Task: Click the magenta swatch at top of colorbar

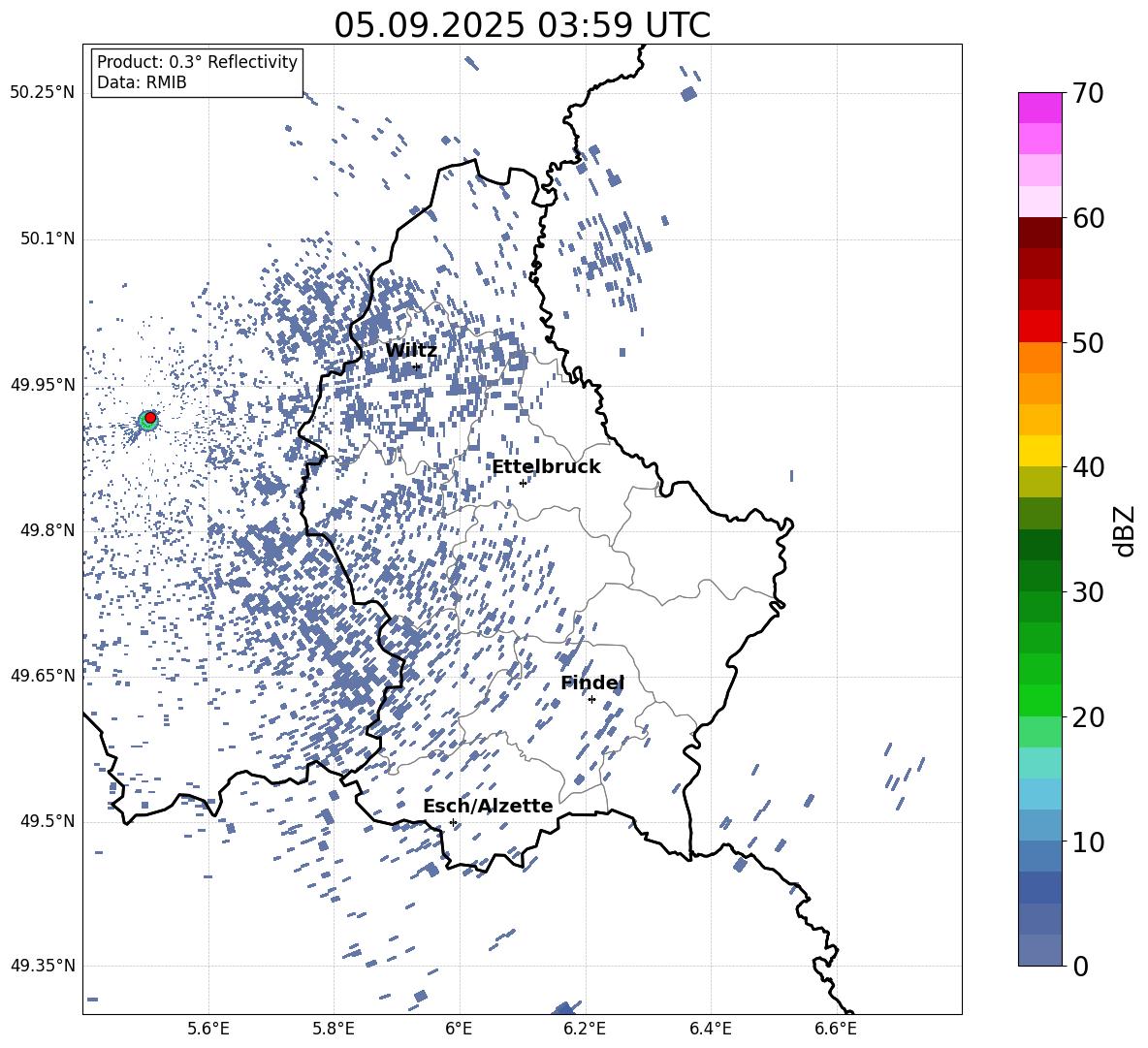Action: click(x=1039, y=108)
